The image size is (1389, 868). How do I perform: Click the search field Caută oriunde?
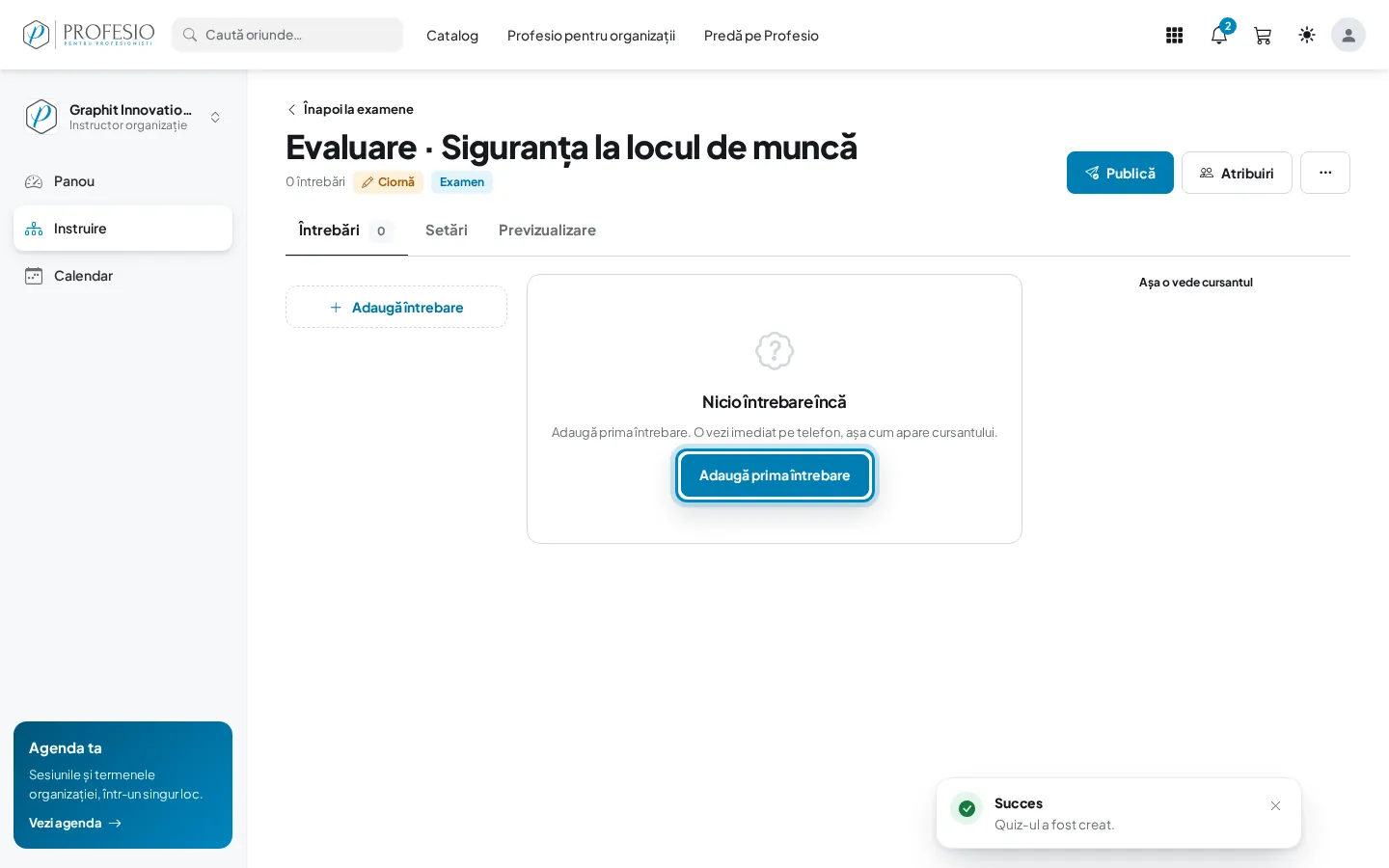287,35
